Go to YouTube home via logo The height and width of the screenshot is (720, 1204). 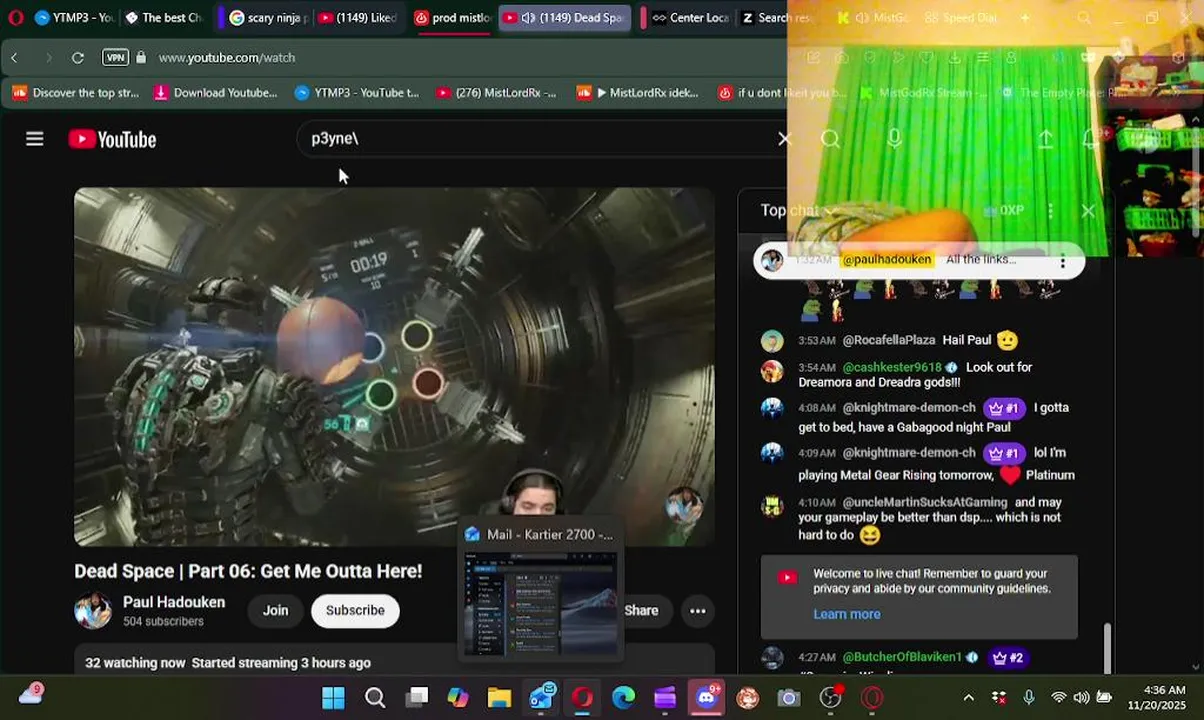[x=112, y=139]
